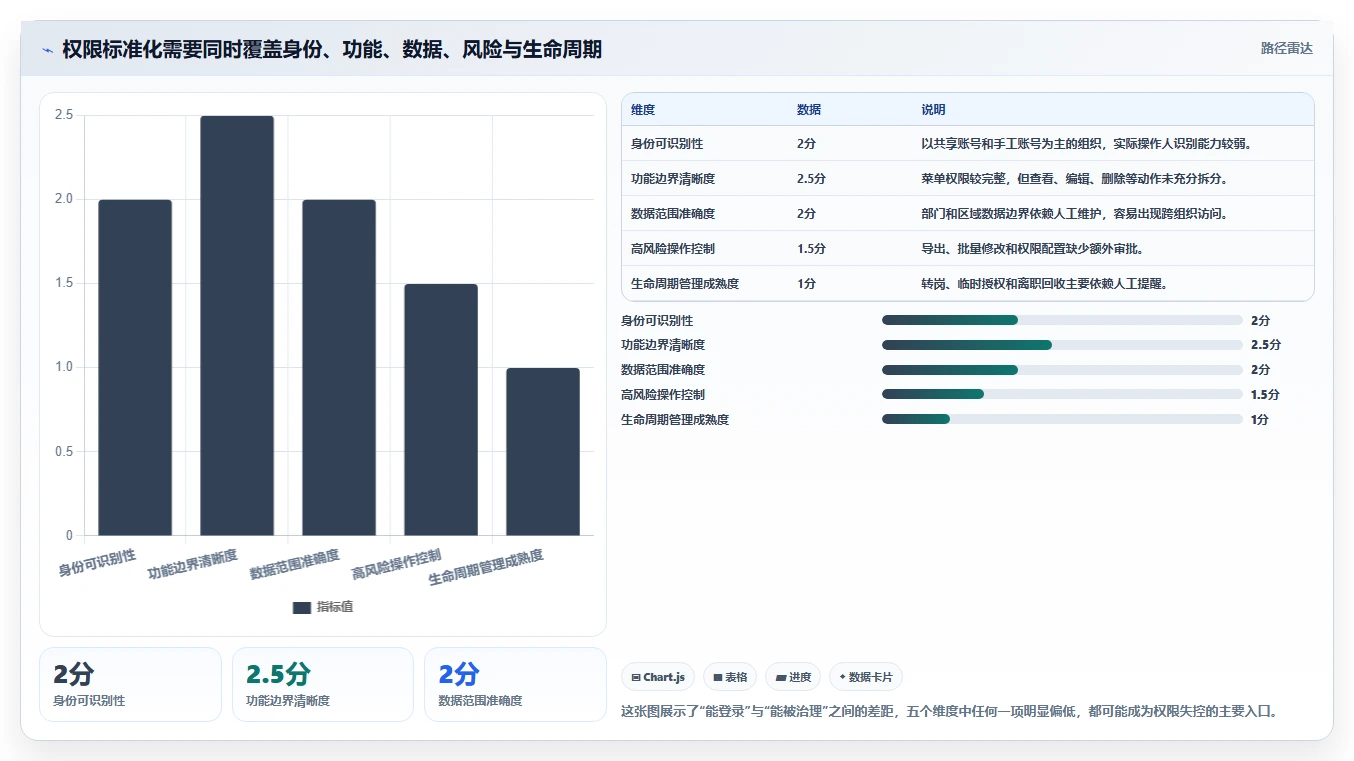Click the 身份可识别性 bar in the chart
This screenshot has height=761, width=1354.
tap(135, 367)
